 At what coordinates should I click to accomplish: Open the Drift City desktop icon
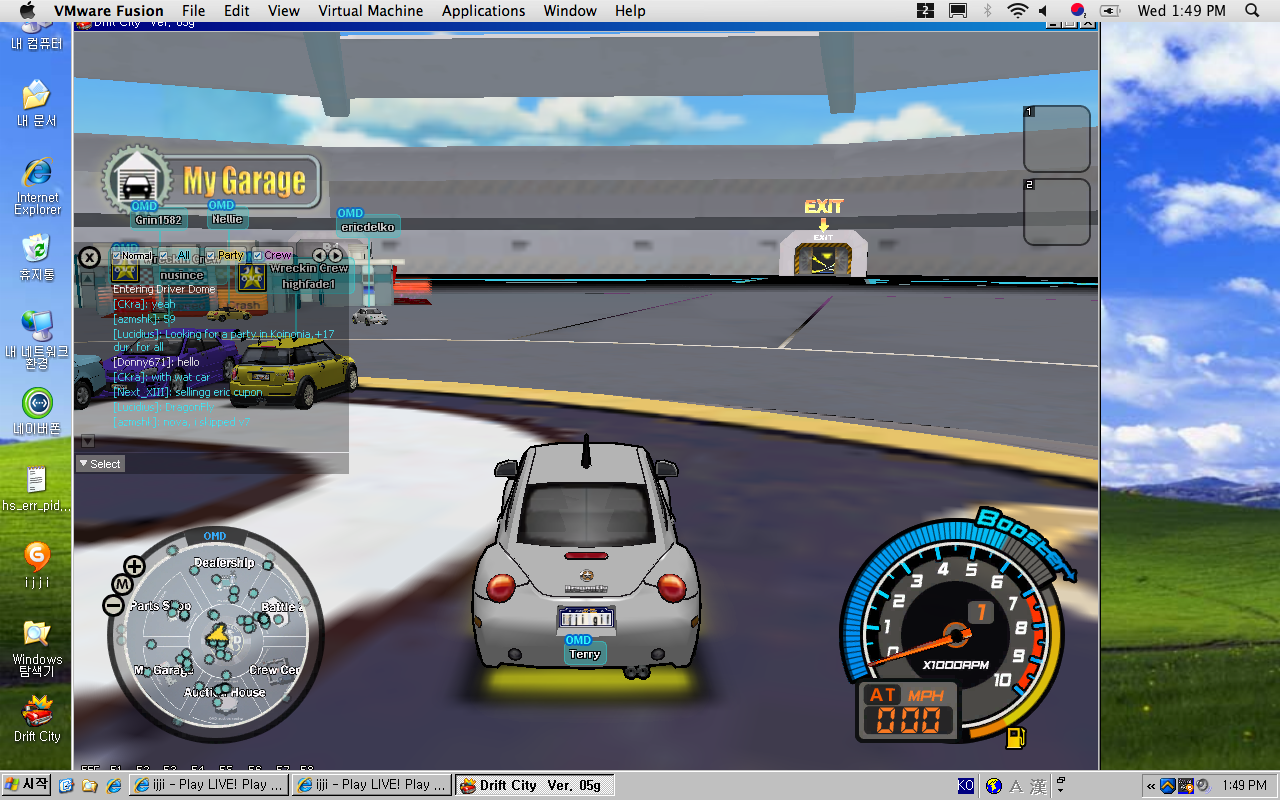pyautogui.click(x=37, y=718)
